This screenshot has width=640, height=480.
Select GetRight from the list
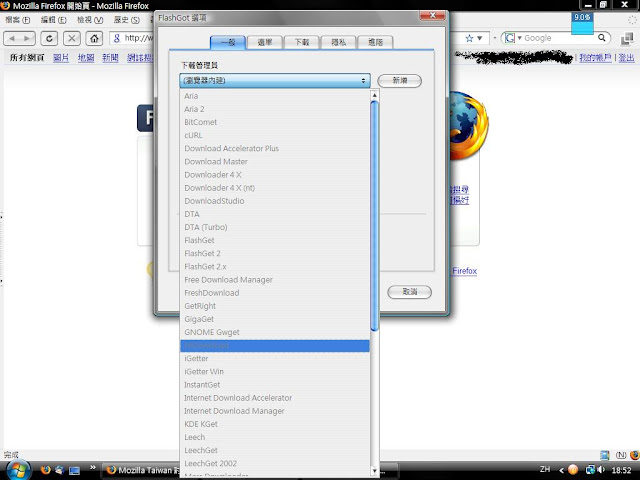tap(275, 306)
